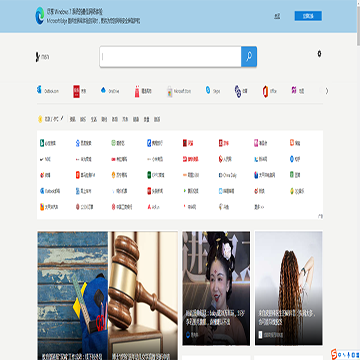Open the Skype shortcut icon
Image resolution: width=360 pixels, height=360 pixels.
[208, 90]
